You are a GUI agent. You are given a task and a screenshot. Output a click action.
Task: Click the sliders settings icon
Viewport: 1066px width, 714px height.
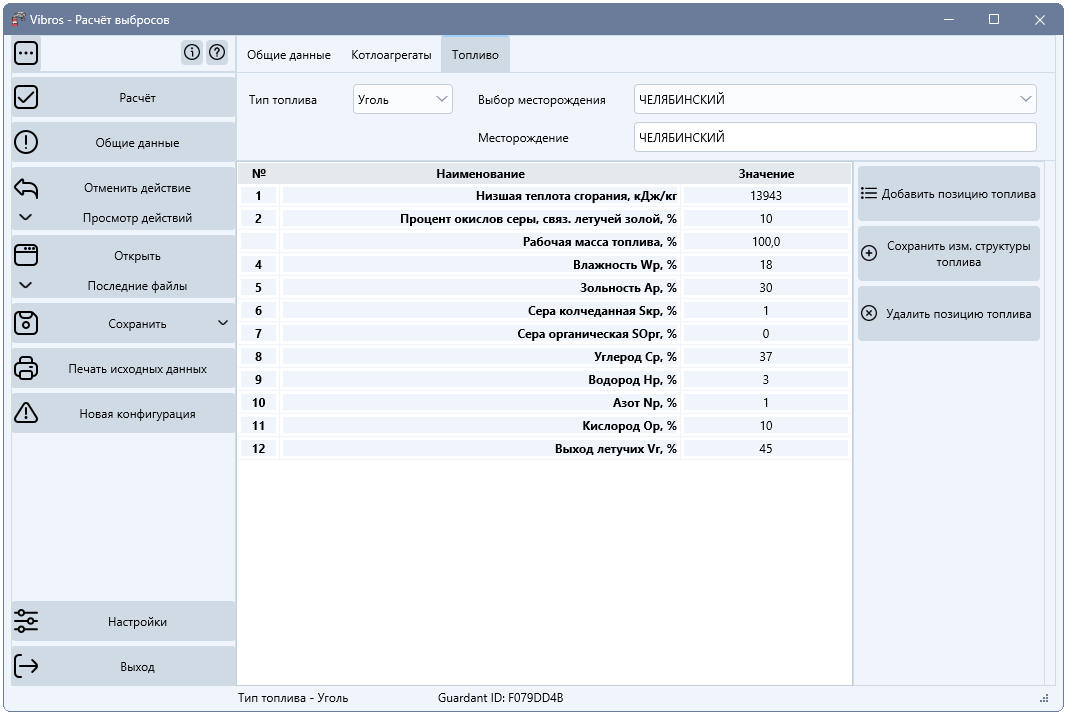pyautogui.click(x=26, y=621)
